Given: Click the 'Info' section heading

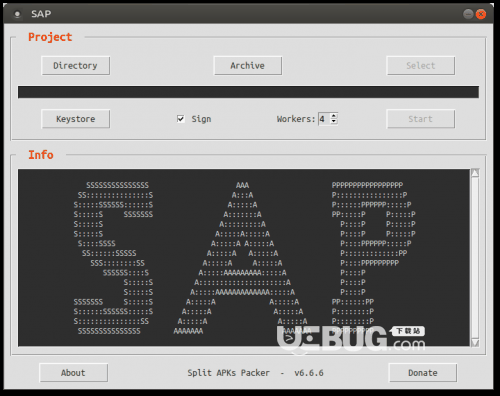Looking at the screenshot, I should pos(41,155).
